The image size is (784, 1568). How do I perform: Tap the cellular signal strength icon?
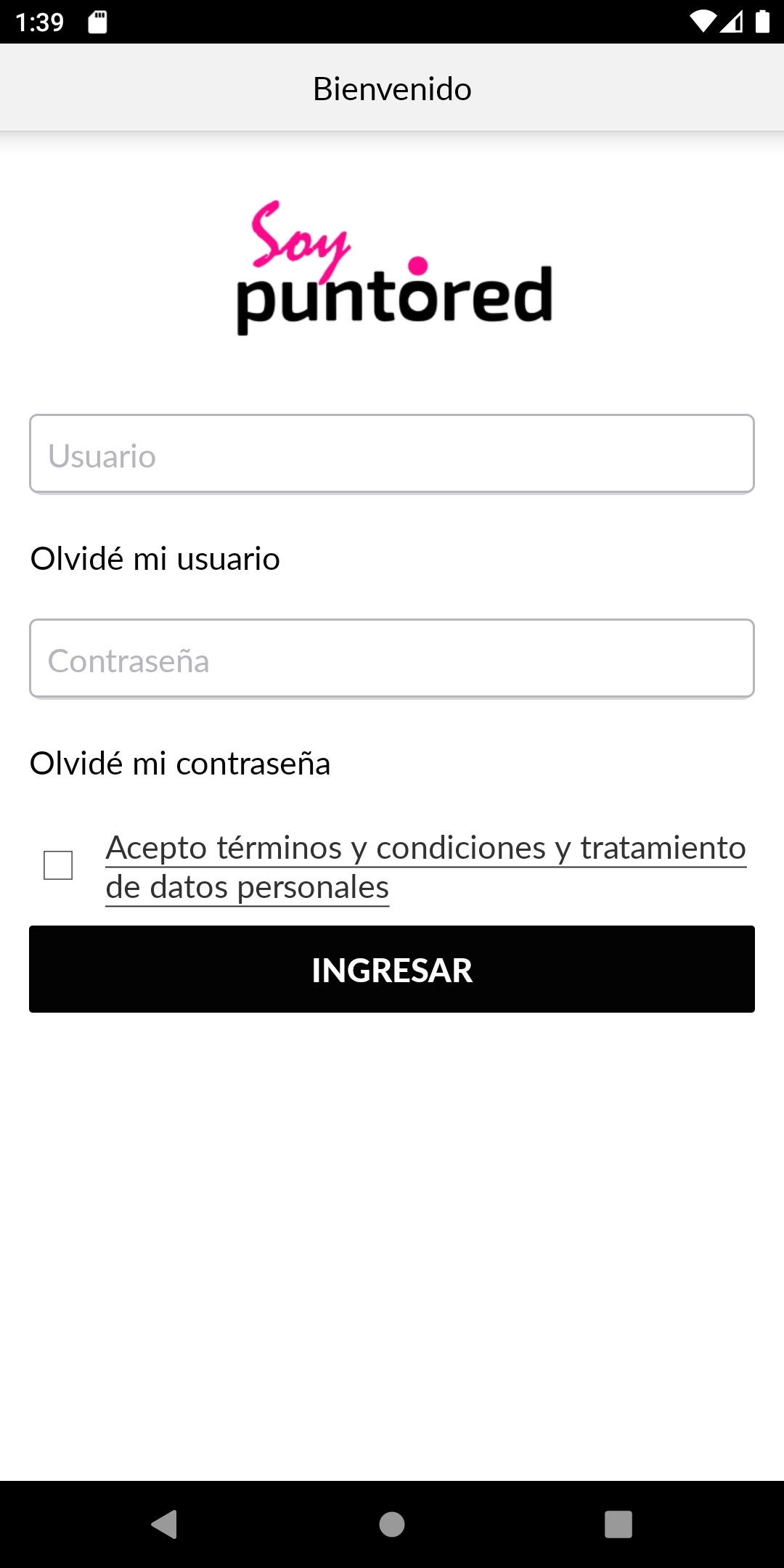pos(732,22)
